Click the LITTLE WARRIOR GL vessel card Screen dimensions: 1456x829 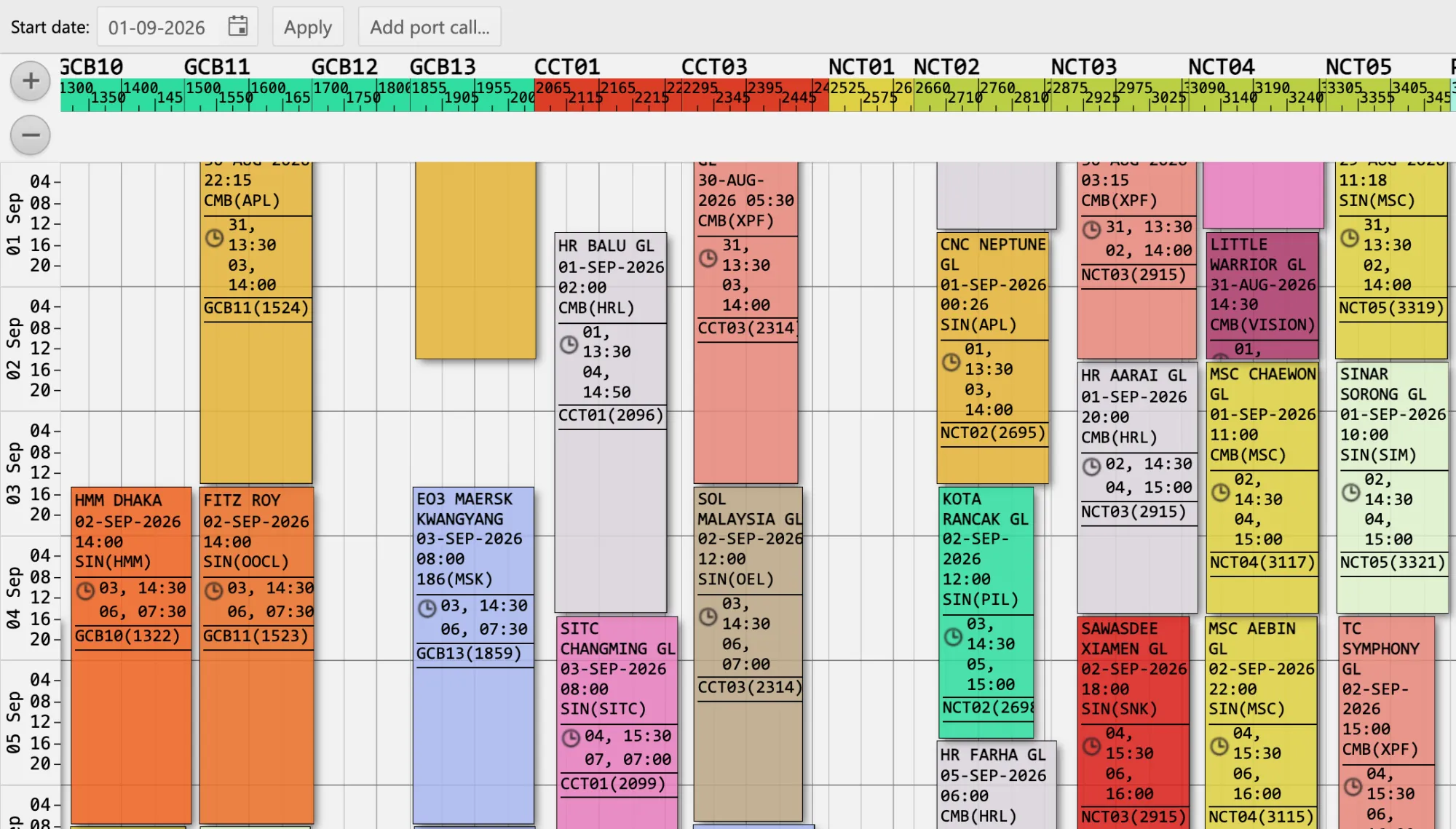(1262, 295)
